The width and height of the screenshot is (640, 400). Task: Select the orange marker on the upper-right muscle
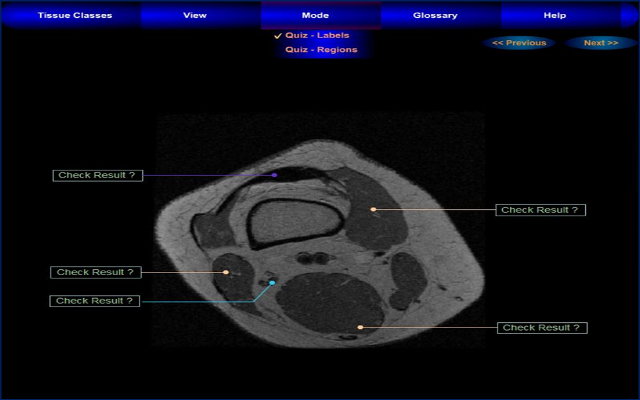coord(373,209)
